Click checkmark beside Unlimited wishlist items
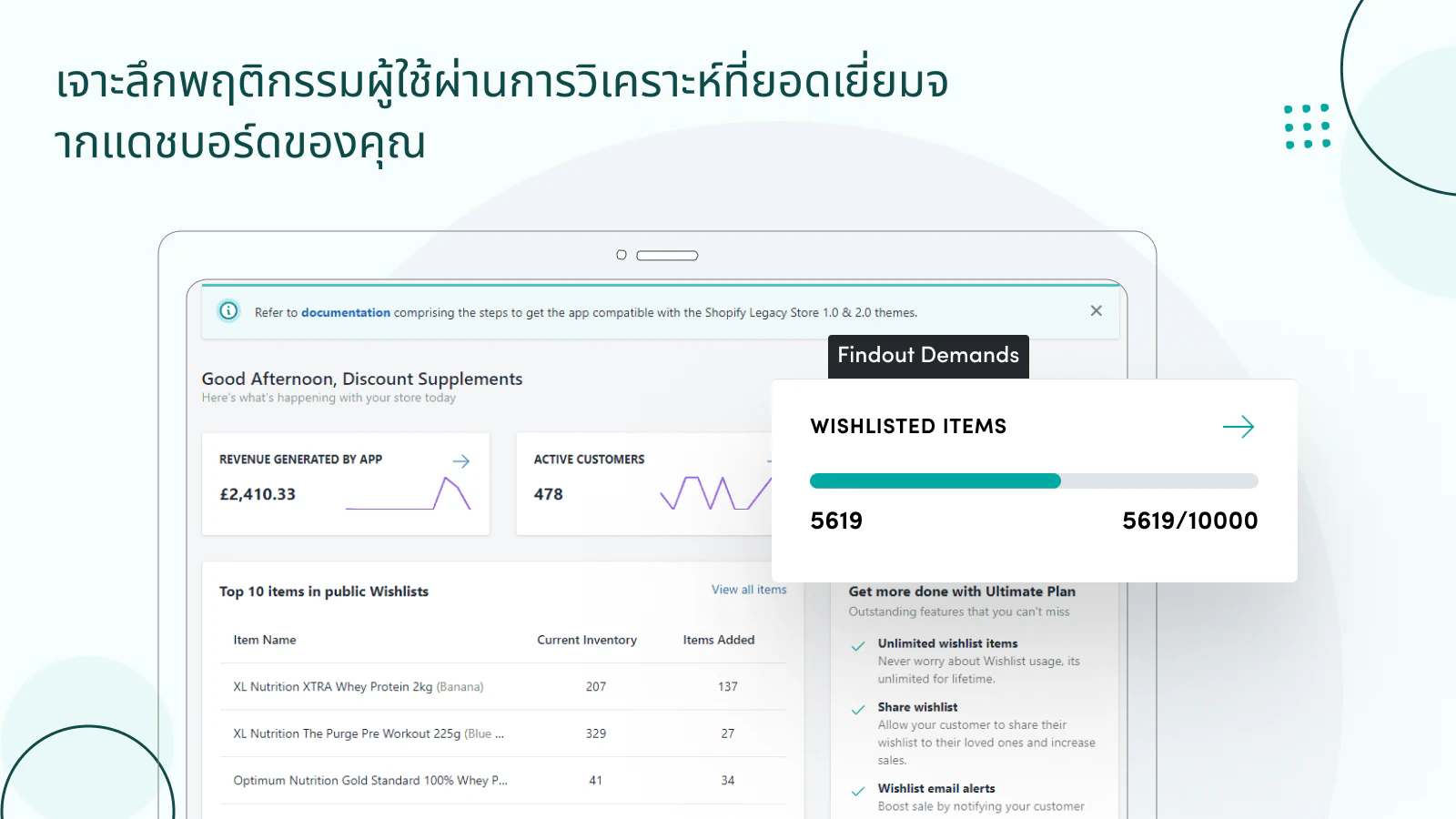1456x819 pixels. point(857,646)
